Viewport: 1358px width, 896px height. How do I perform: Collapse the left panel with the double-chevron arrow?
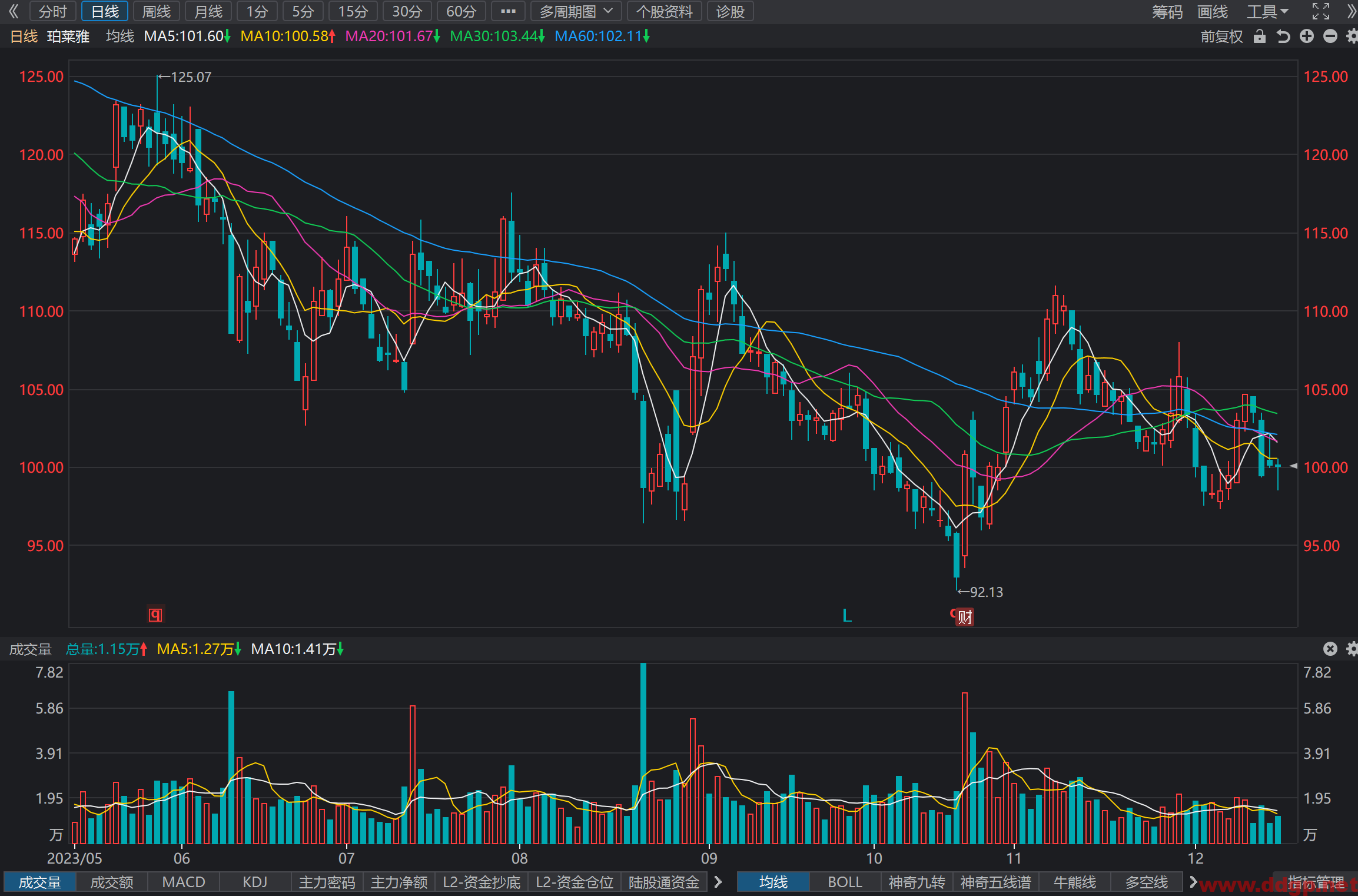[x=14, y=11]
